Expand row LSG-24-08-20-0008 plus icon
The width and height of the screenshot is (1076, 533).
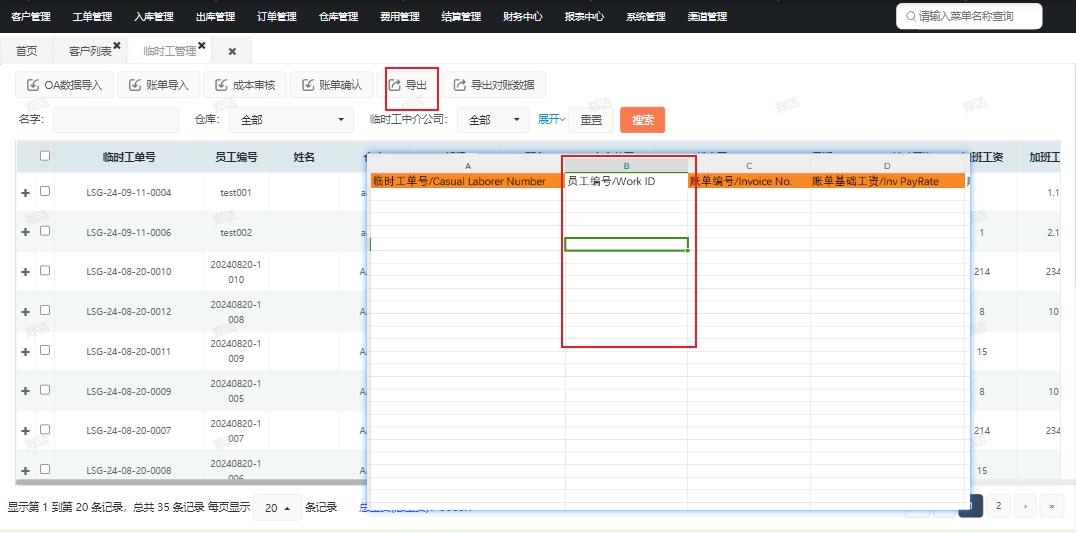point(25,471)
